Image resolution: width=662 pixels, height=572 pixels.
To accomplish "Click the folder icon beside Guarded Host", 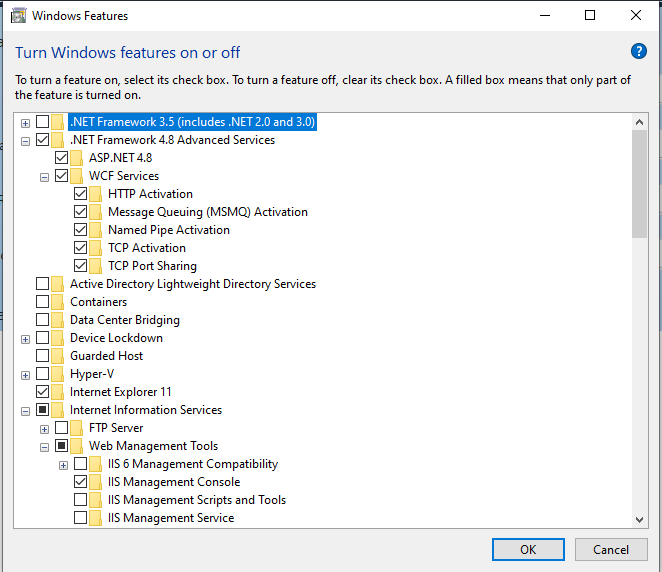I will [x=58, y=356].
